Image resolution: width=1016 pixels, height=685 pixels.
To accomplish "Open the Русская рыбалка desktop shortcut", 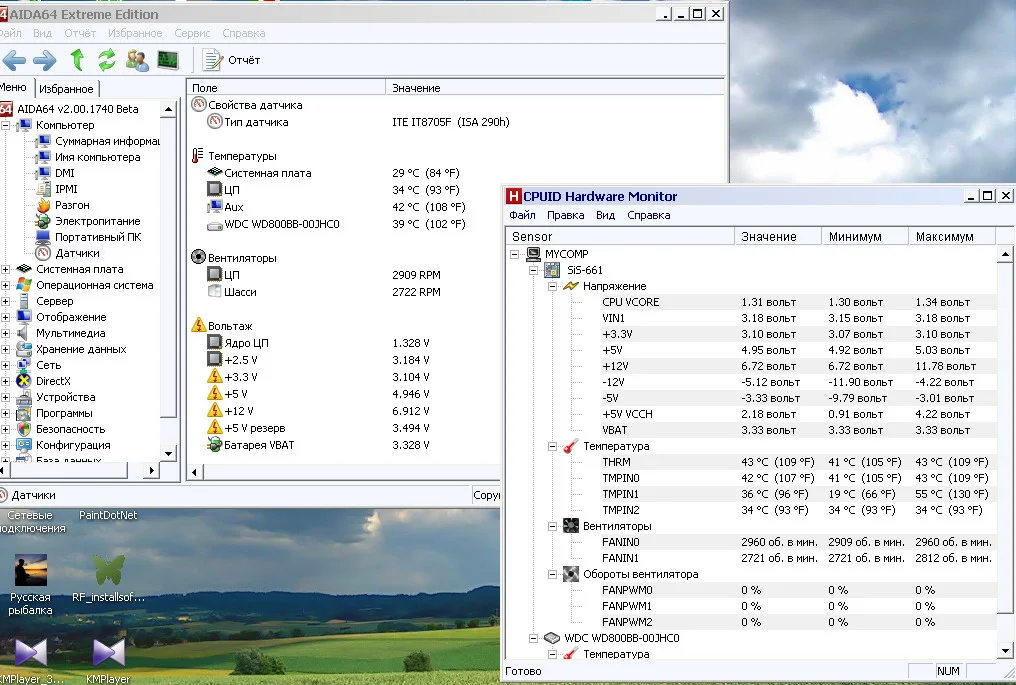I will 30,571.
